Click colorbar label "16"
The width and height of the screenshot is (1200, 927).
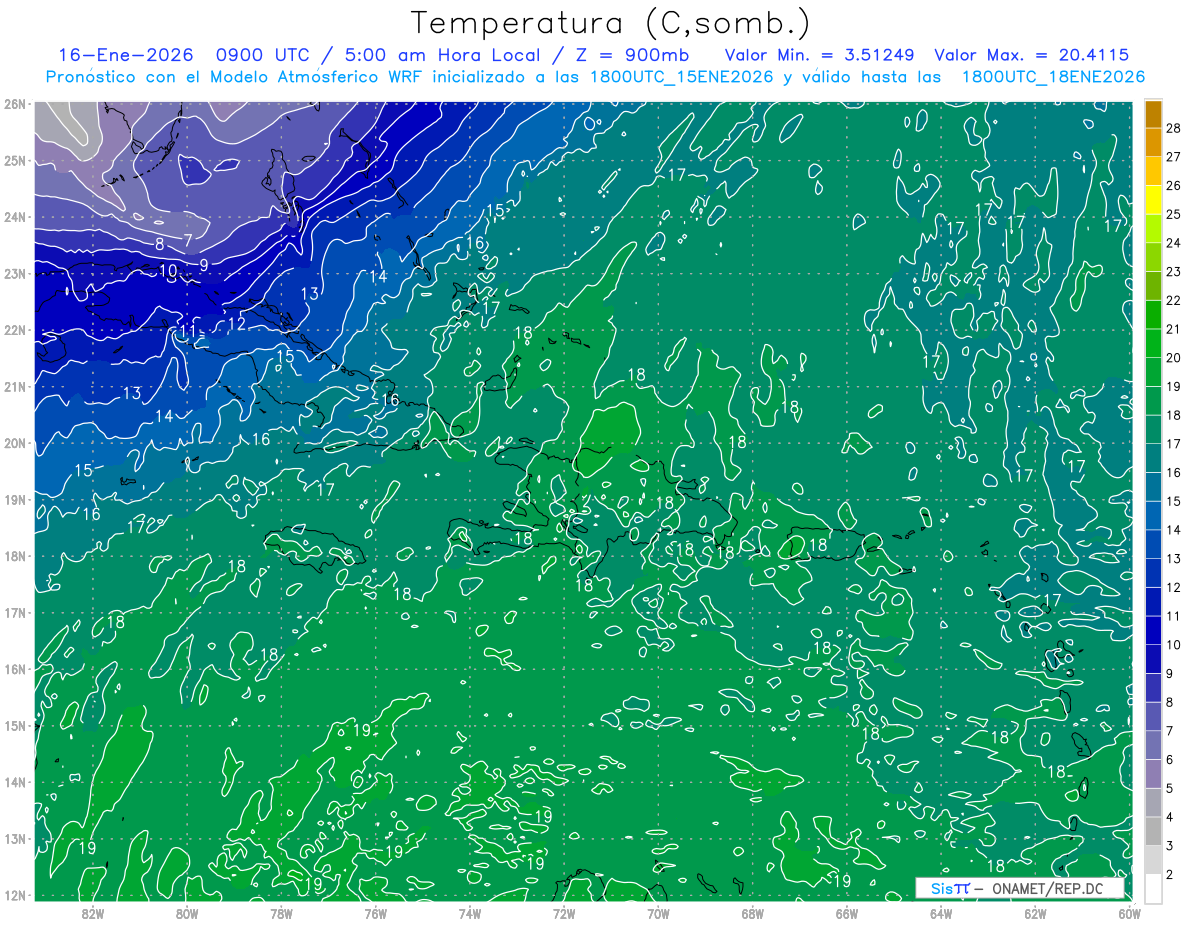point(1174,472)
